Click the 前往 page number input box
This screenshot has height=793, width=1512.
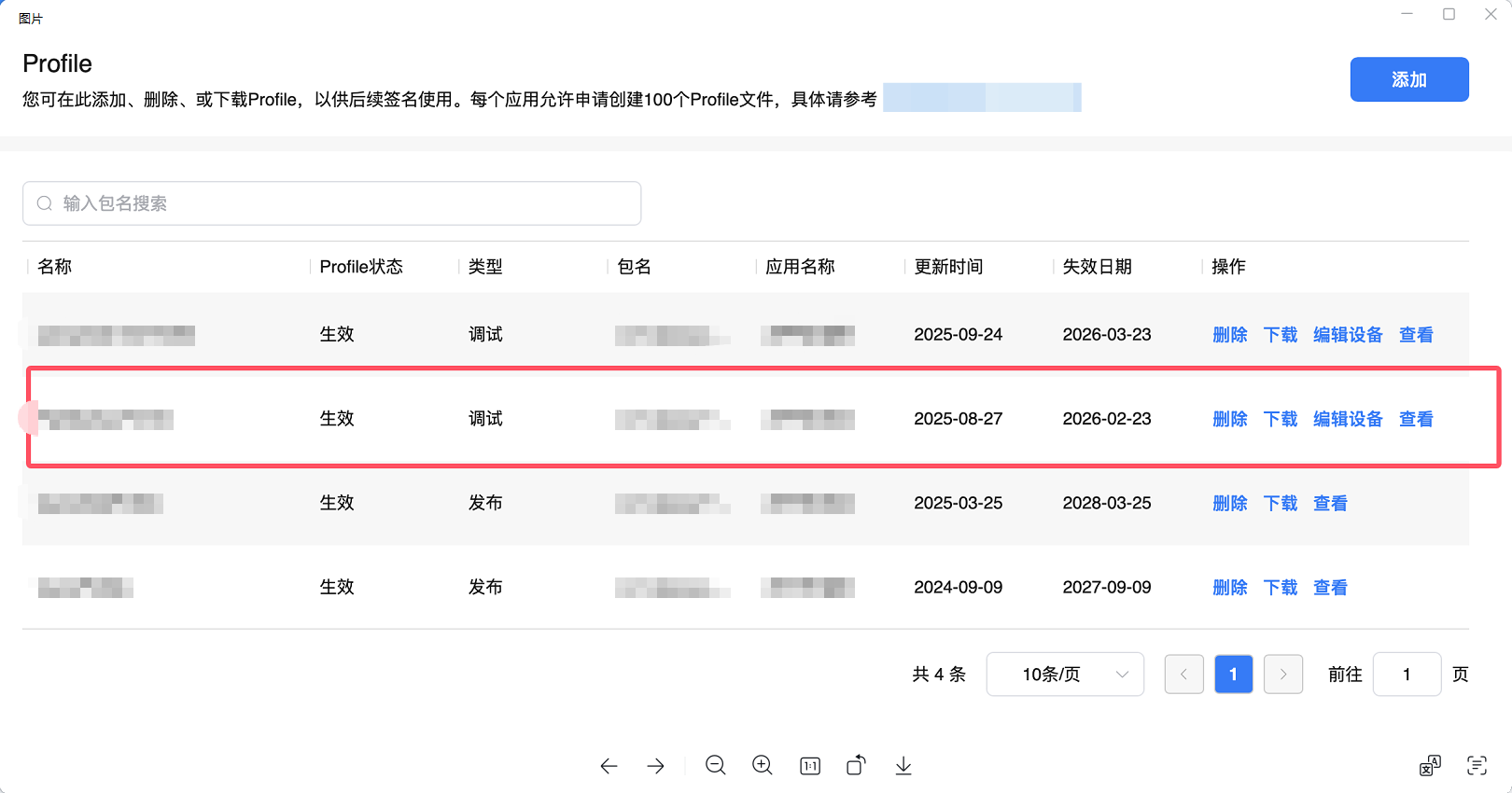1407,675
